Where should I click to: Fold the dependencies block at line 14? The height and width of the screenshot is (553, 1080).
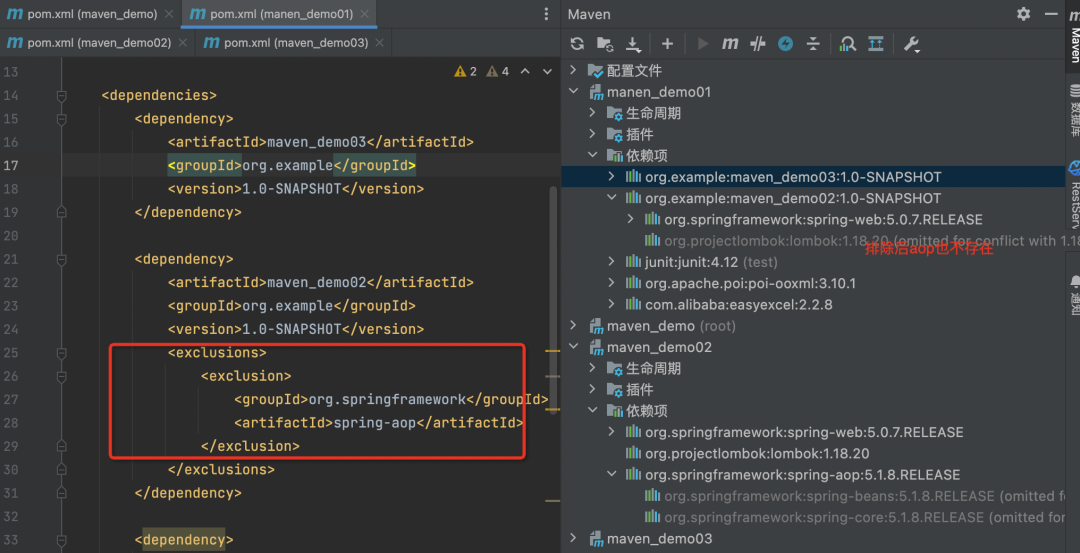62,95
